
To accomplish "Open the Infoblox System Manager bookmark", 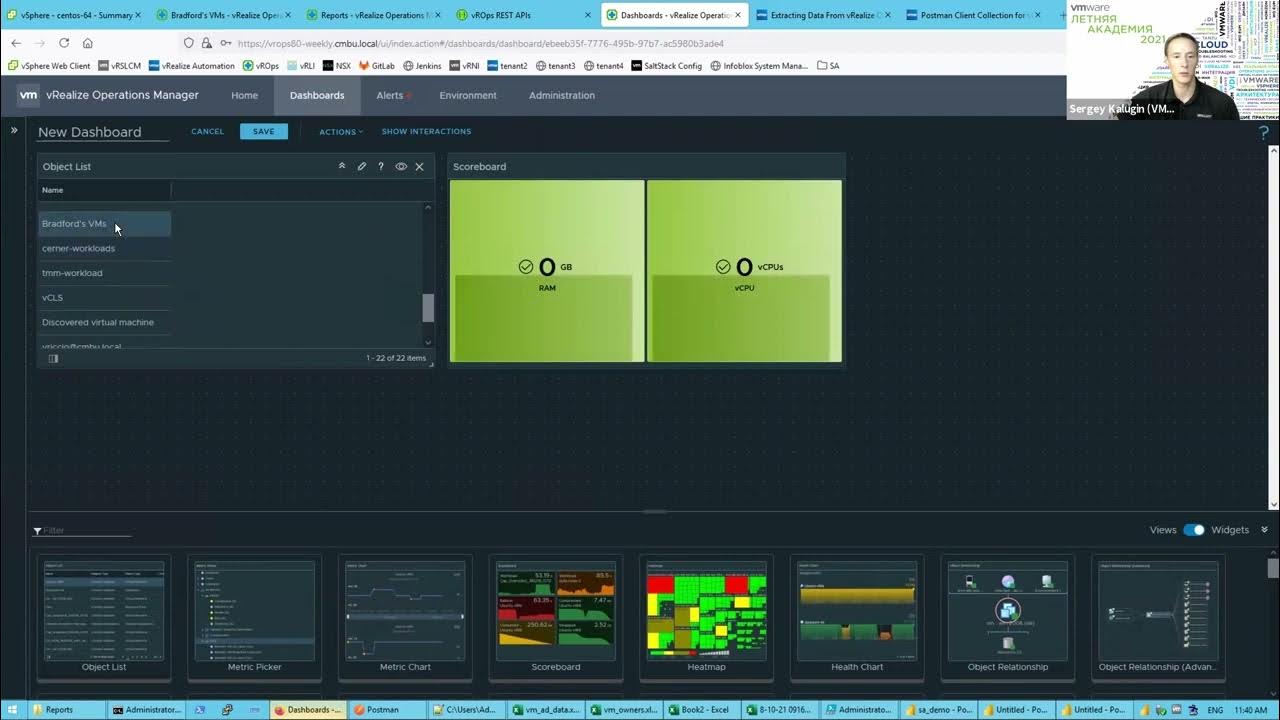I will (758, 66).
